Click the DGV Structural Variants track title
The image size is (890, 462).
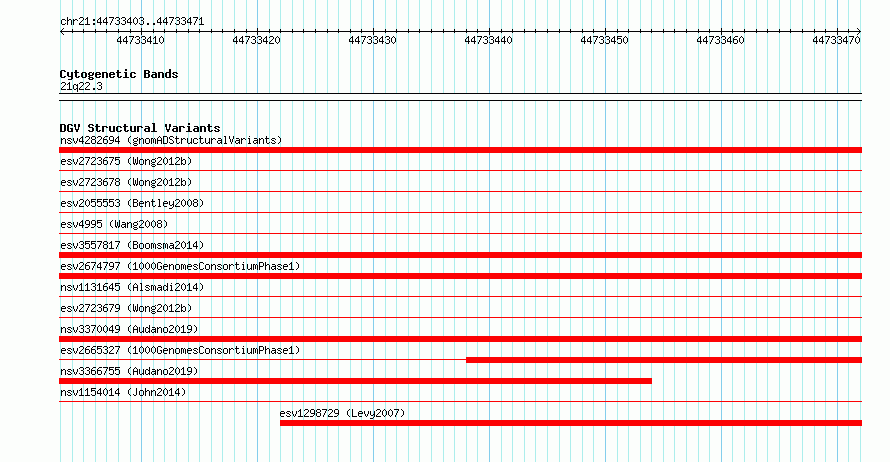(140, 128)
